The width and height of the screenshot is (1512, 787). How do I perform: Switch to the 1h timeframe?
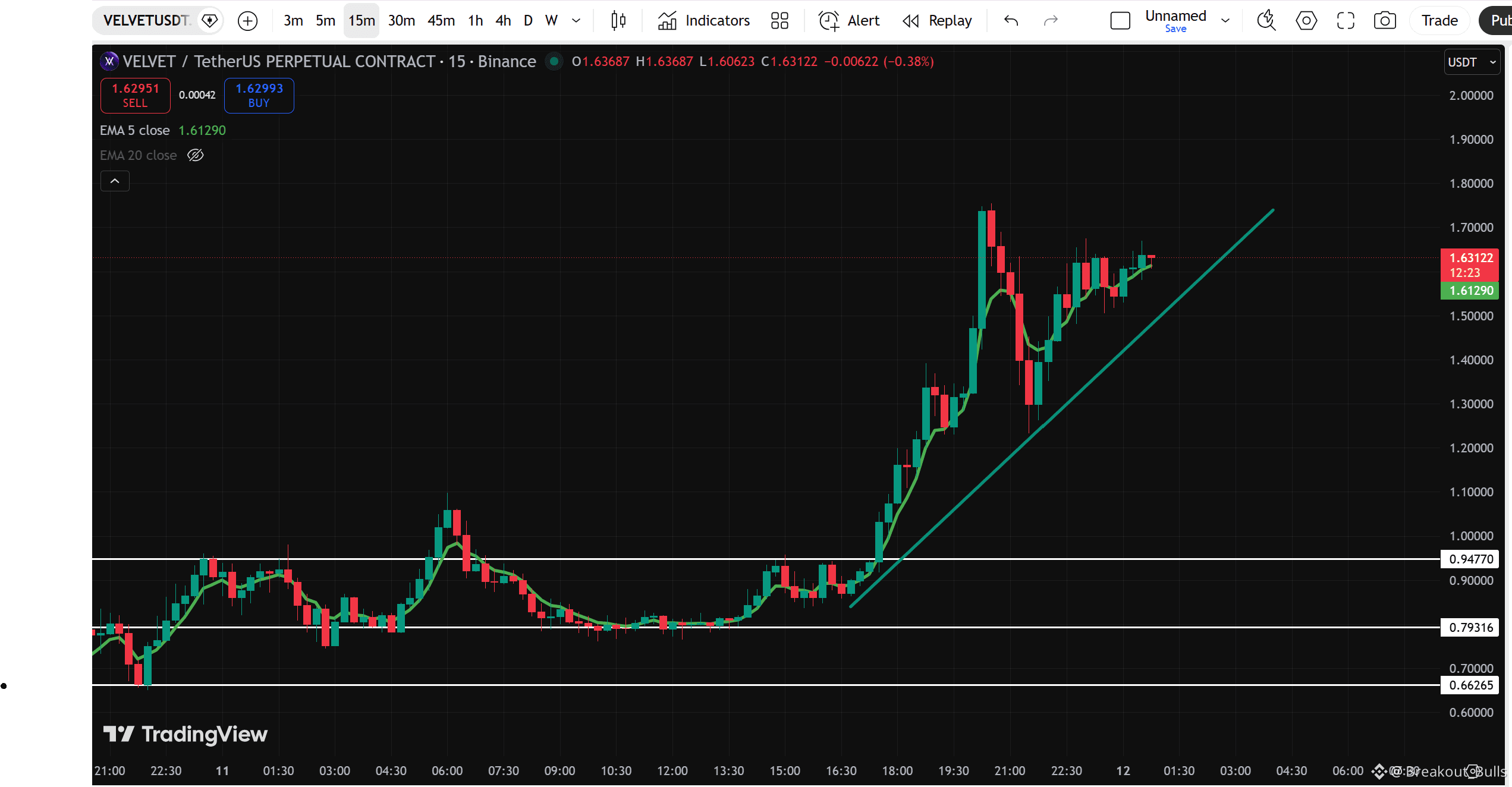(475, 21)
